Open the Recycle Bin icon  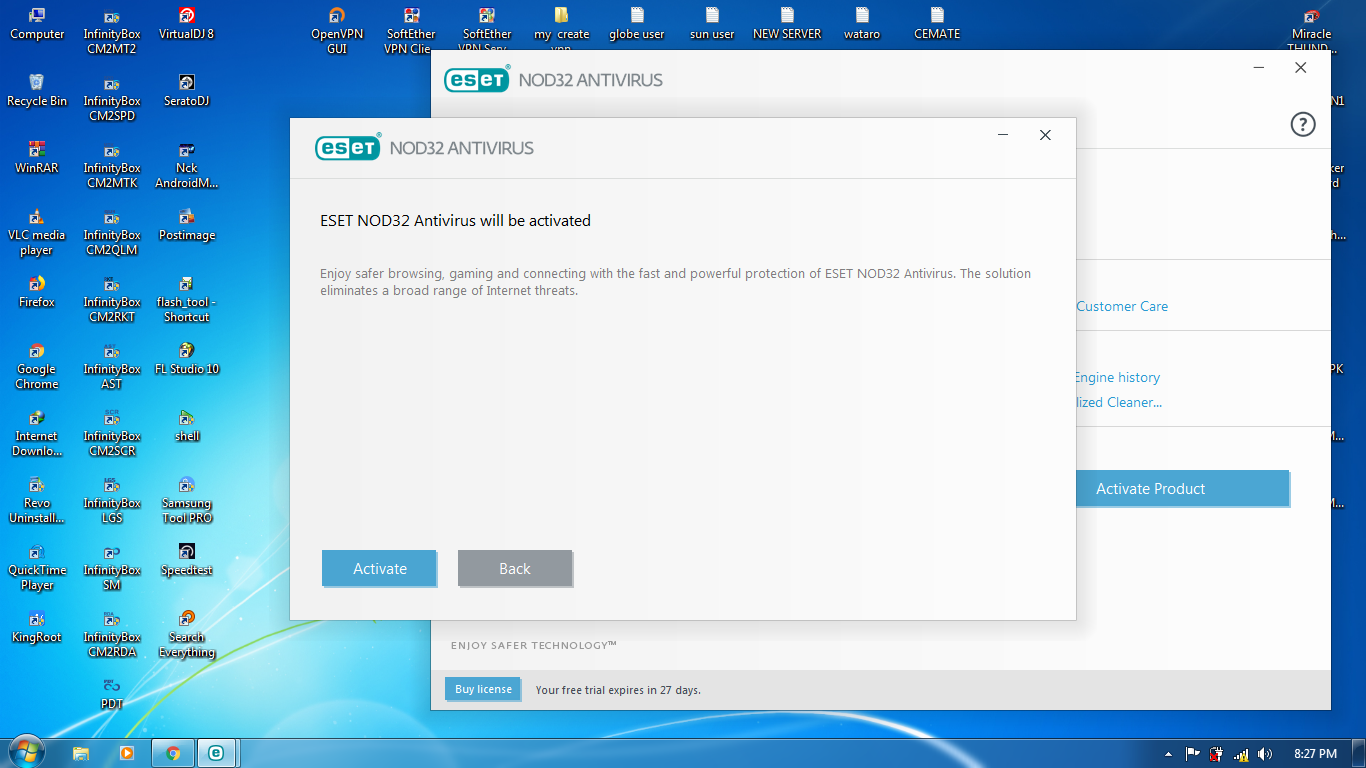37,92
